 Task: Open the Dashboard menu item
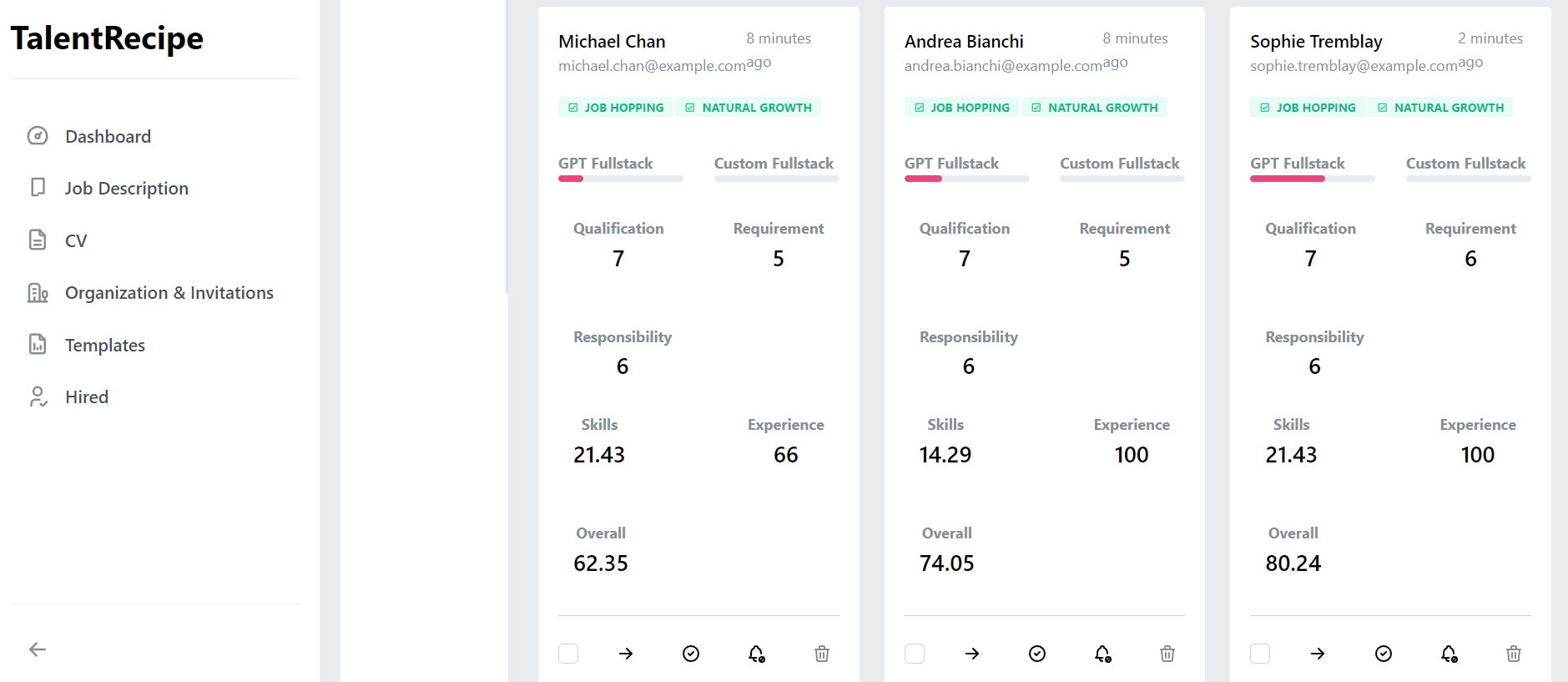coord(108,137)
